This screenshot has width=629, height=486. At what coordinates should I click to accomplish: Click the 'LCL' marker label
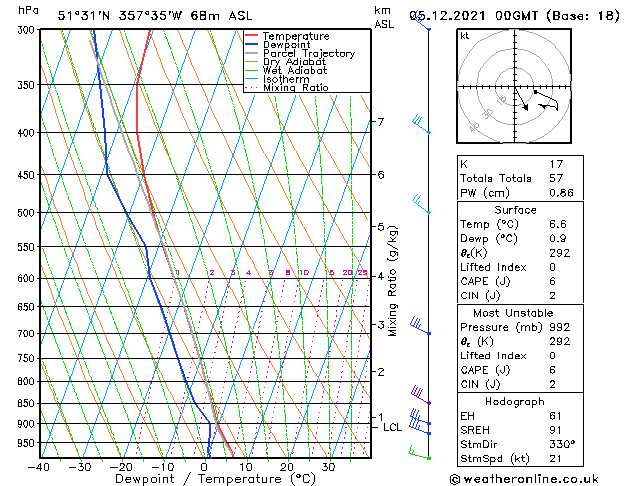392,427
